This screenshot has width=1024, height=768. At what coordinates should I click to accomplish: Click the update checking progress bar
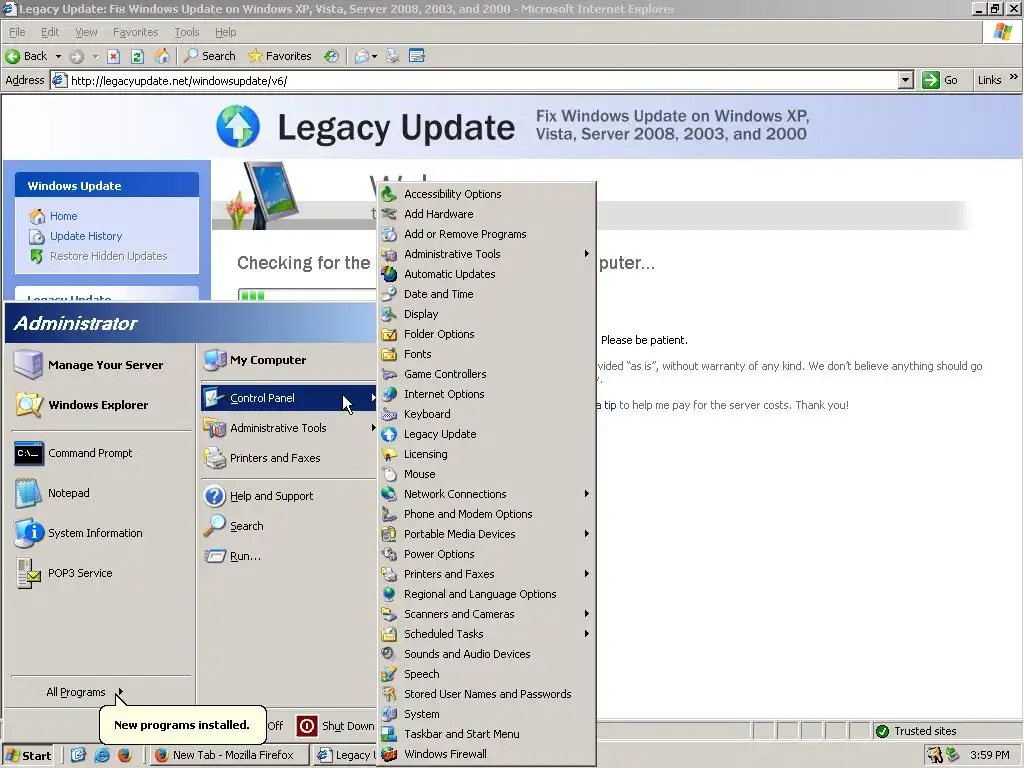[307, 296]
